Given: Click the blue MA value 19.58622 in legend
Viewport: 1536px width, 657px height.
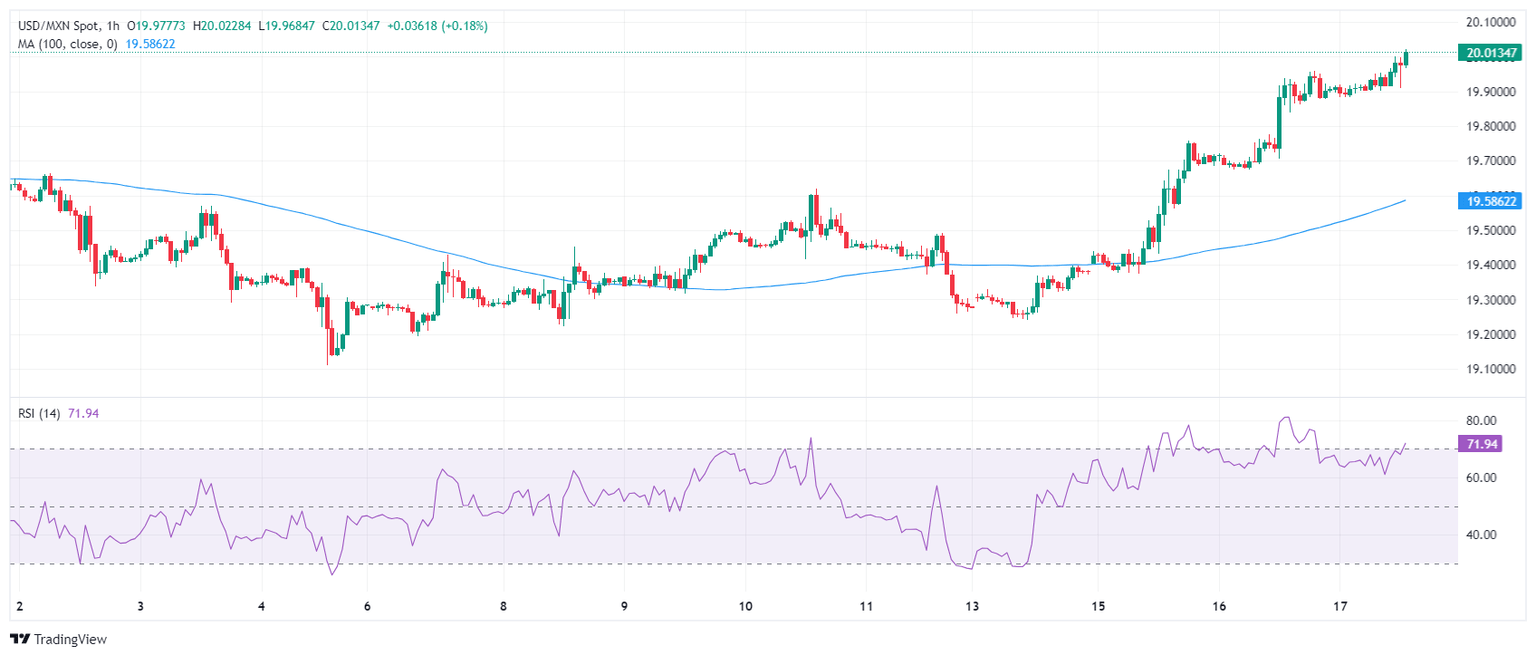Looking at the screenshot, I should pos(150,44).
